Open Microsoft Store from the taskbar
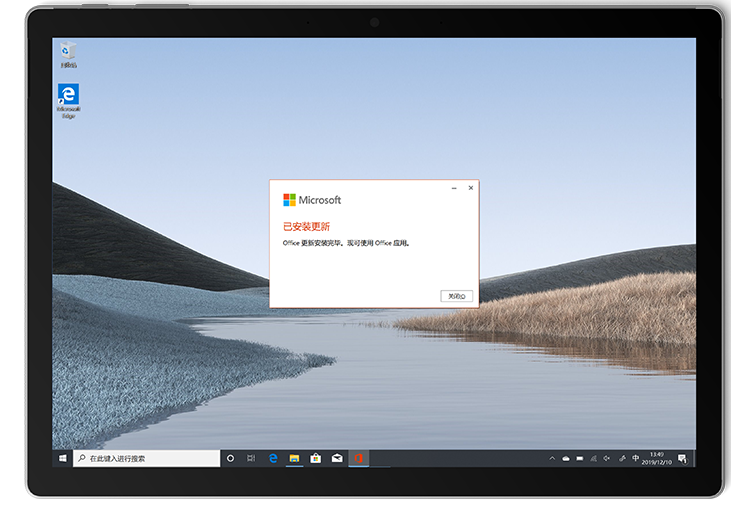 click(x=316, y=458)
